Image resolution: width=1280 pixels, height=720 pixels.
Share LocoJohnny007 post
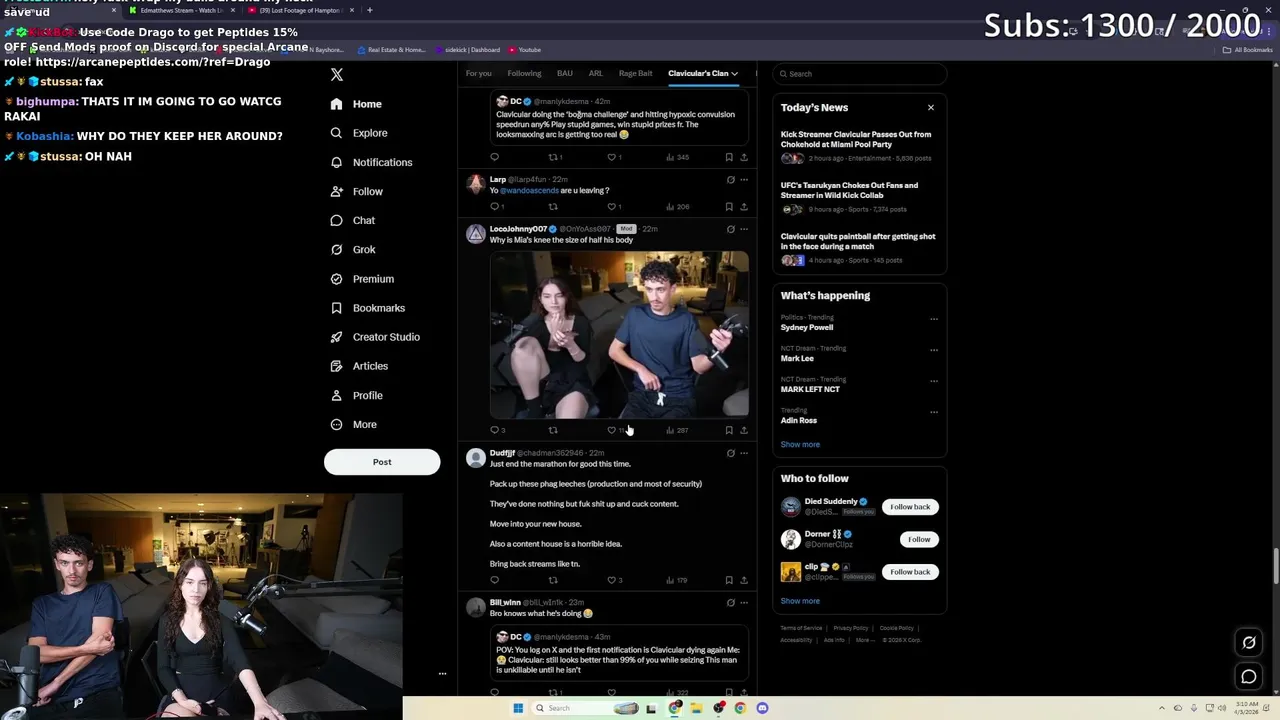coord(743,430)
